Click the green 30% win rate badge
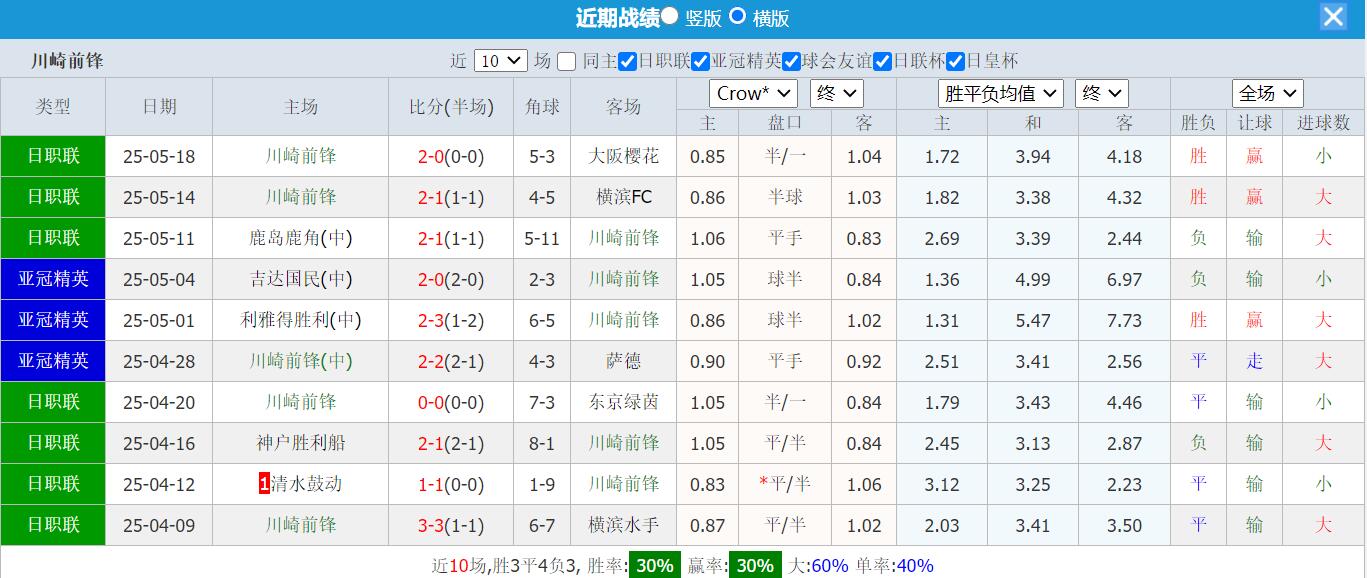The width and height of the screenshot is (1367, 578). pos(654,565)
